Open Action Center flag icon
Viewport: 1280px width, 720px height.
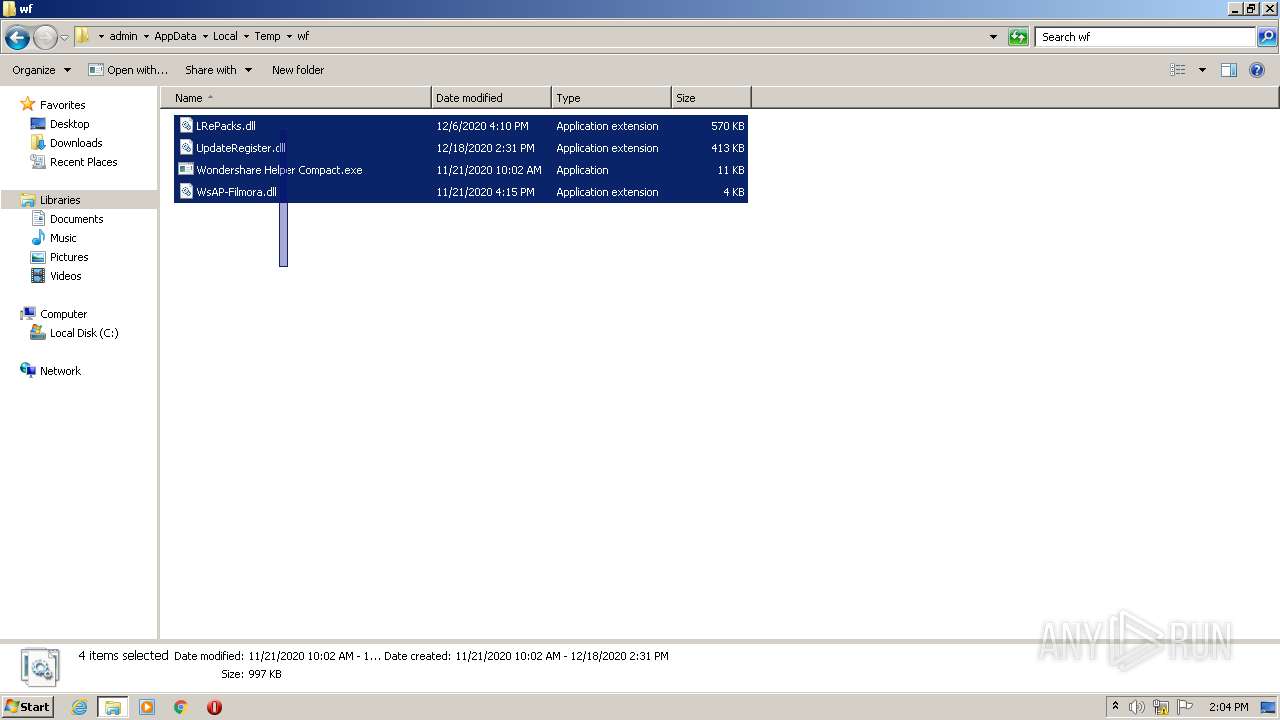tap(1185, 707)
